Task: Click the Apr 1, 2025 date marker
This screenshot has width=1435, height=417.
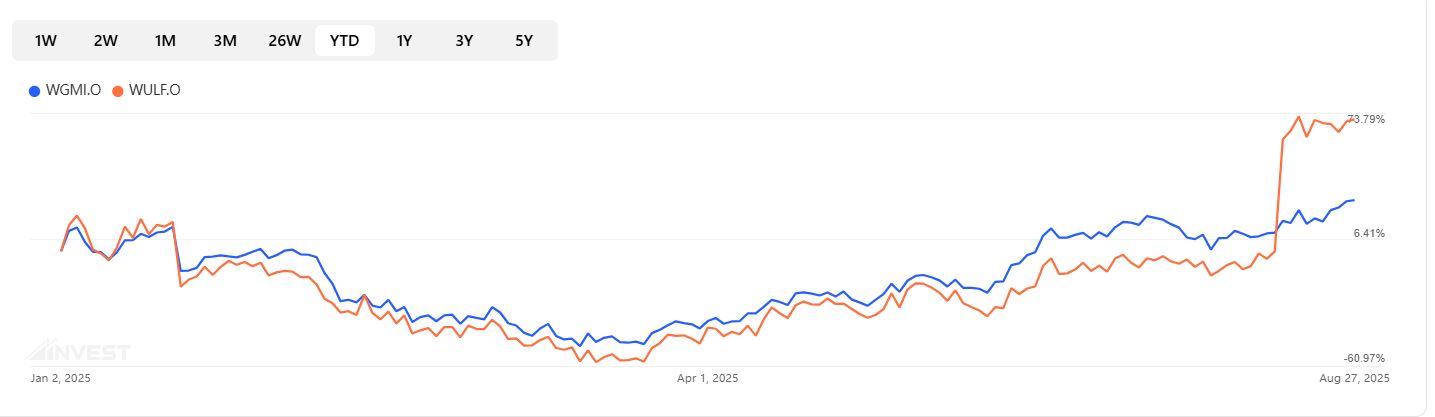Action: pyautogui.click(x=707, y=378)
